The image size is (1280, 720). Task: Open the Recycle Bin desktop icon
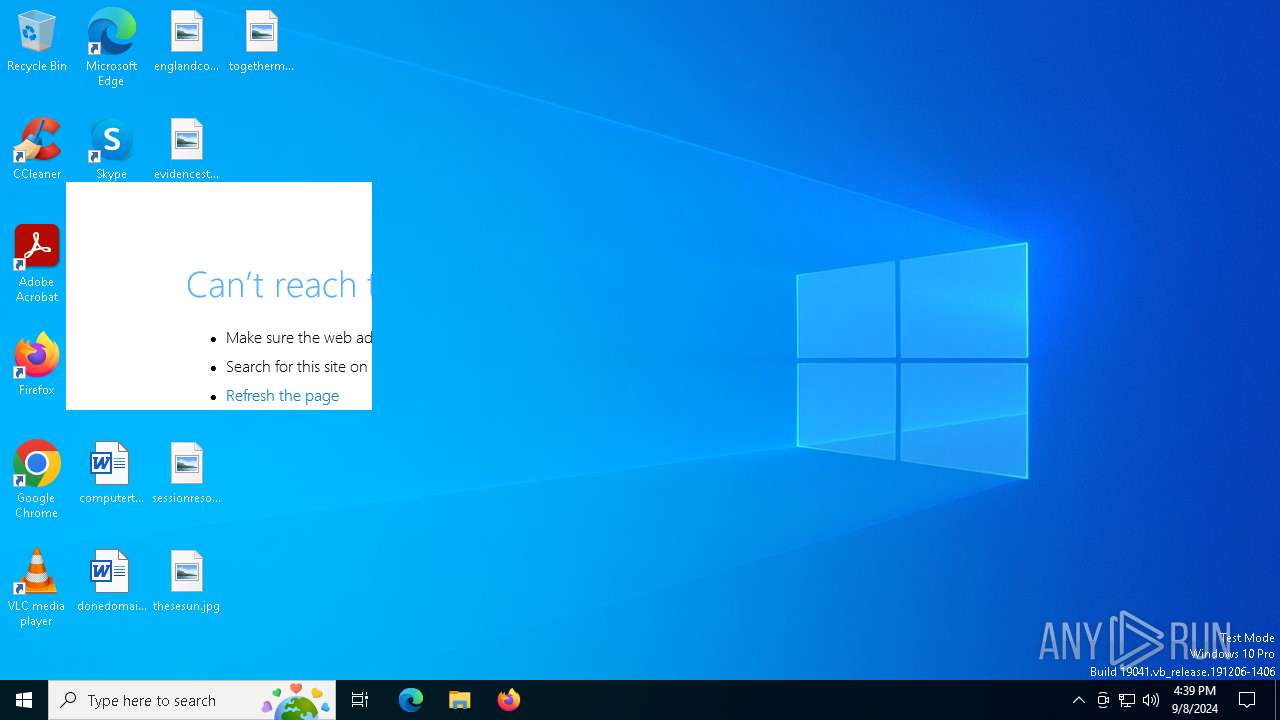[37, 42]
